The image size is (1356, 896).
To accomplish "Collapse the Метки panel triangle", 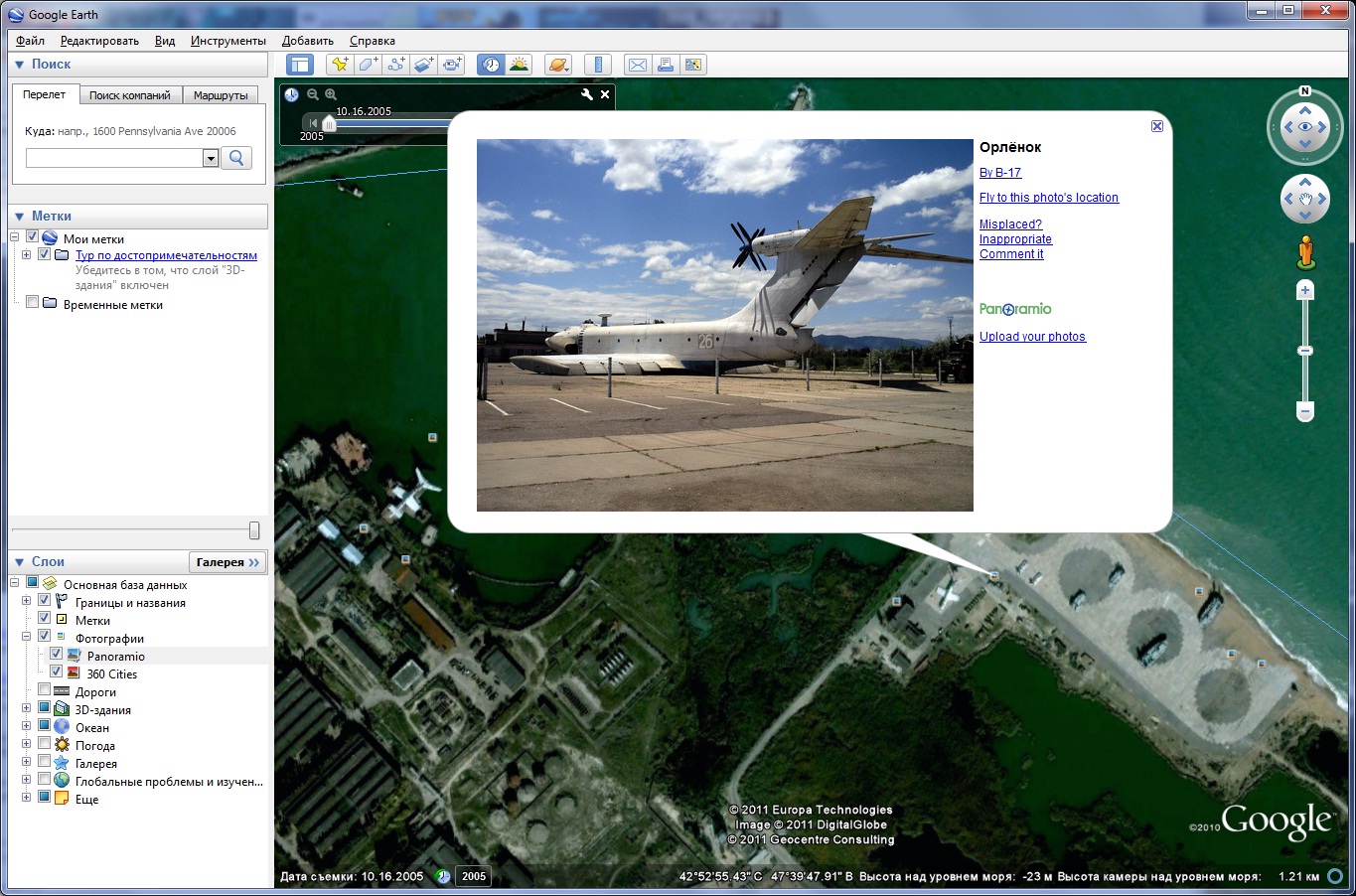I will [19, 217].
